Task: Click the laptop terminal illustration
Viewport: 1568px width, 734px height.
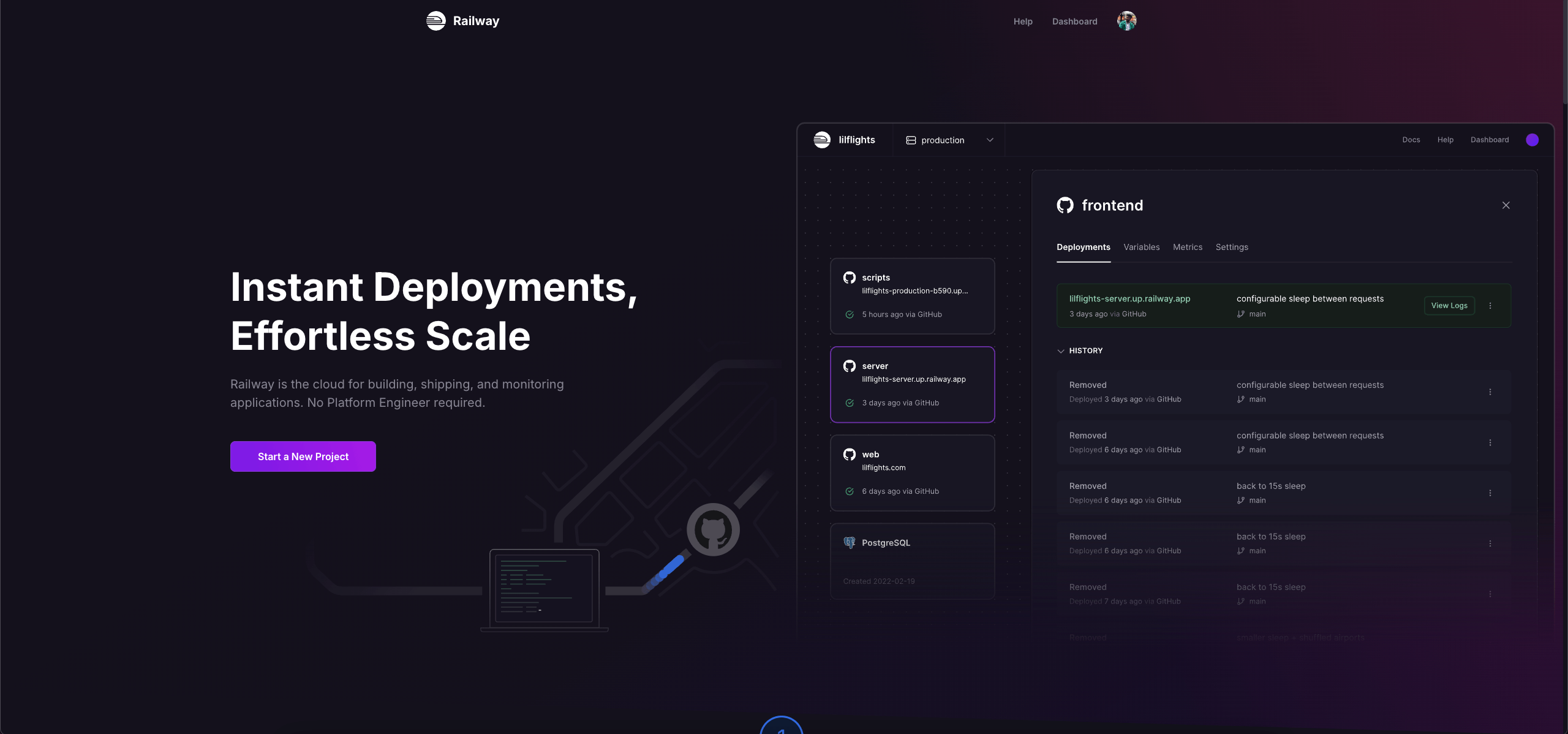Action: pos(545,590)
